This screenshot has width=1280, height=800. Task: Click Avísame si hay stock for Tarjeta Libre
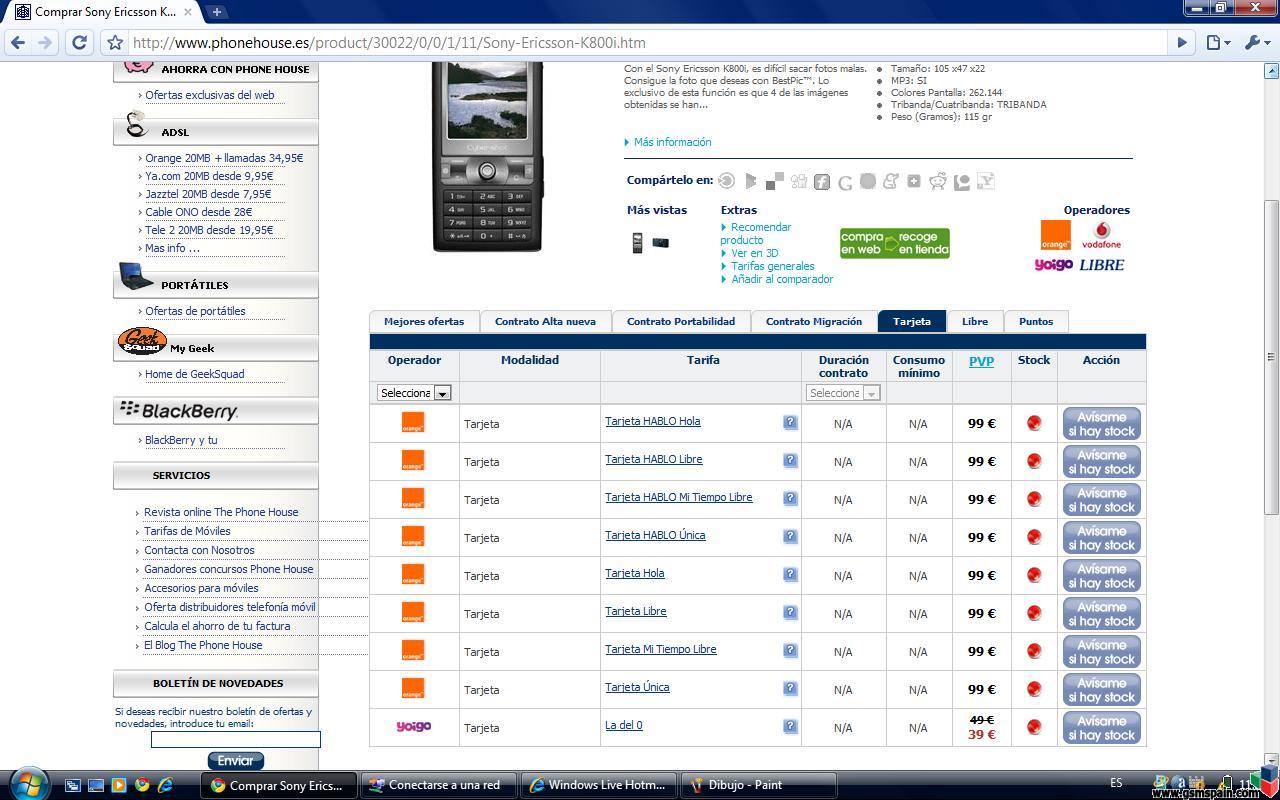(x=1101, y=614)
